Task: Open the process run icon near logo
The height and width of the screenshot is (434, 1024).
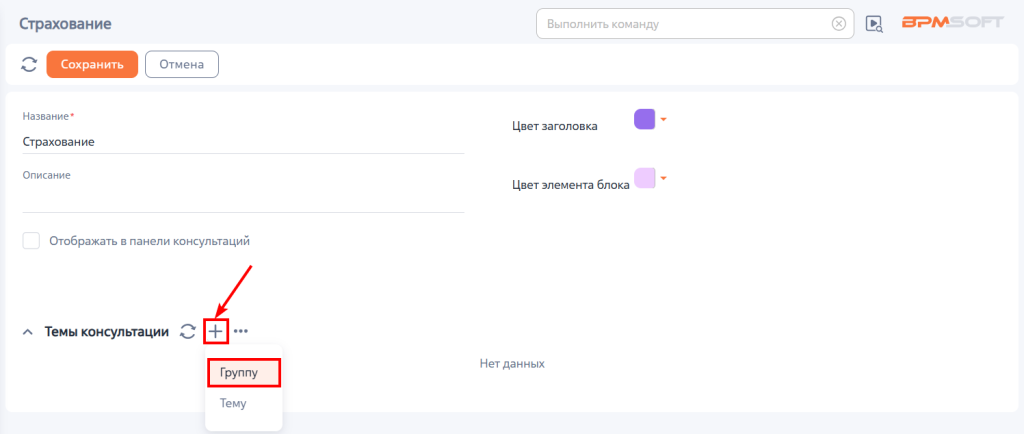Action: pos(874,24)
